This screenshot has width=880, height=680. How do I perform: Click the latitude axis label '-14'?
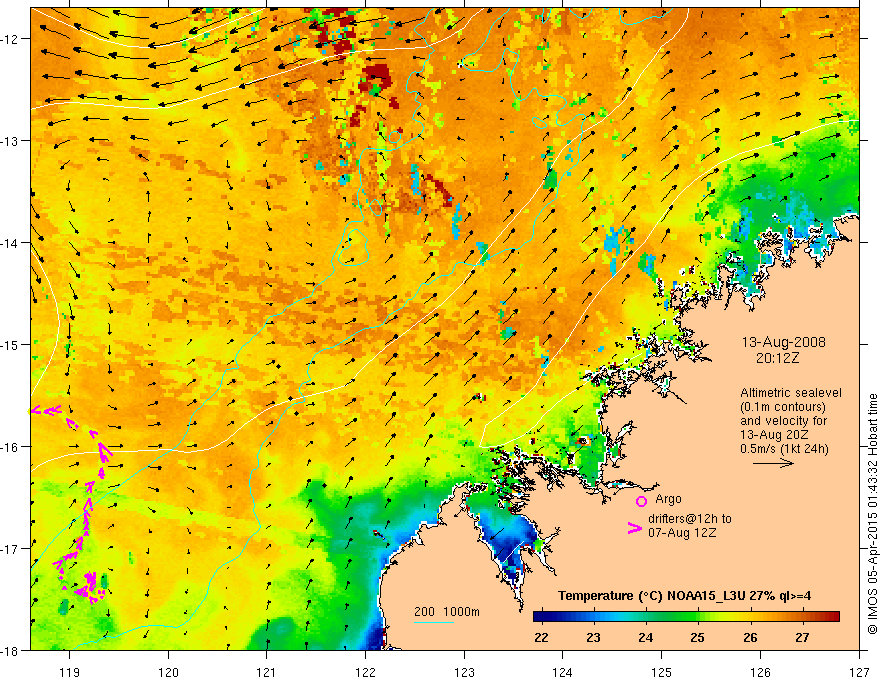click(x=11, y=243)
